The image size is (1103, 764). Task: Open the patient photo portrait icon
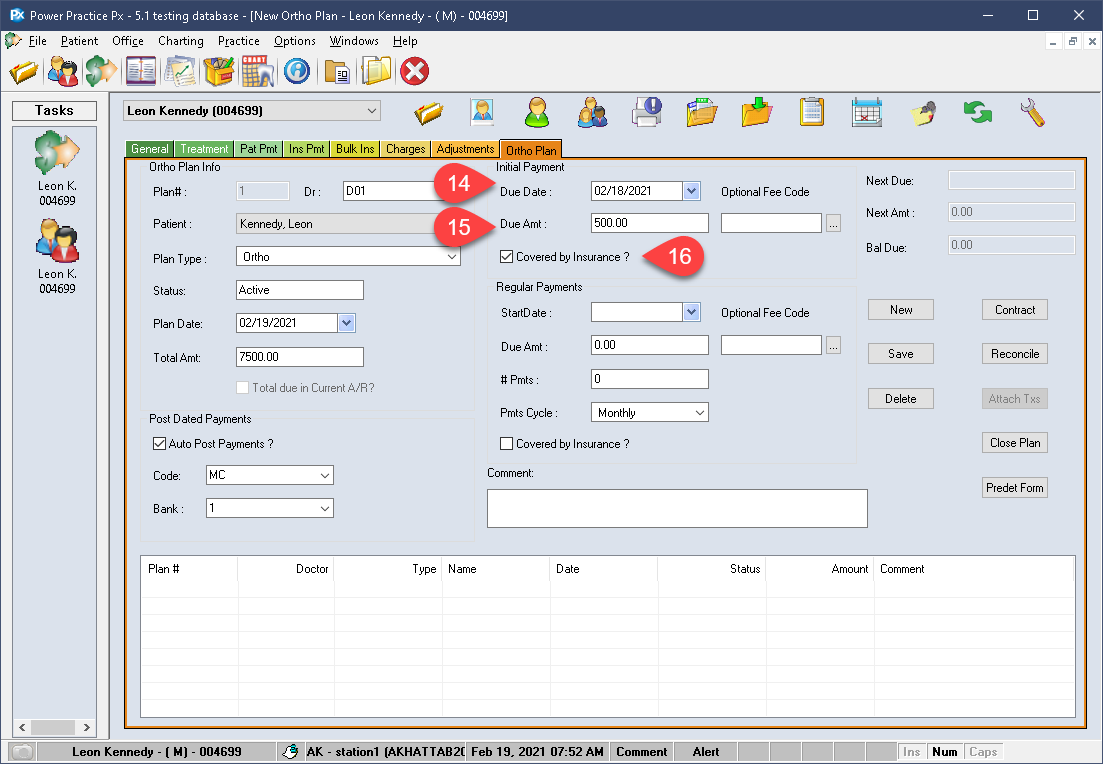(483, 113)
